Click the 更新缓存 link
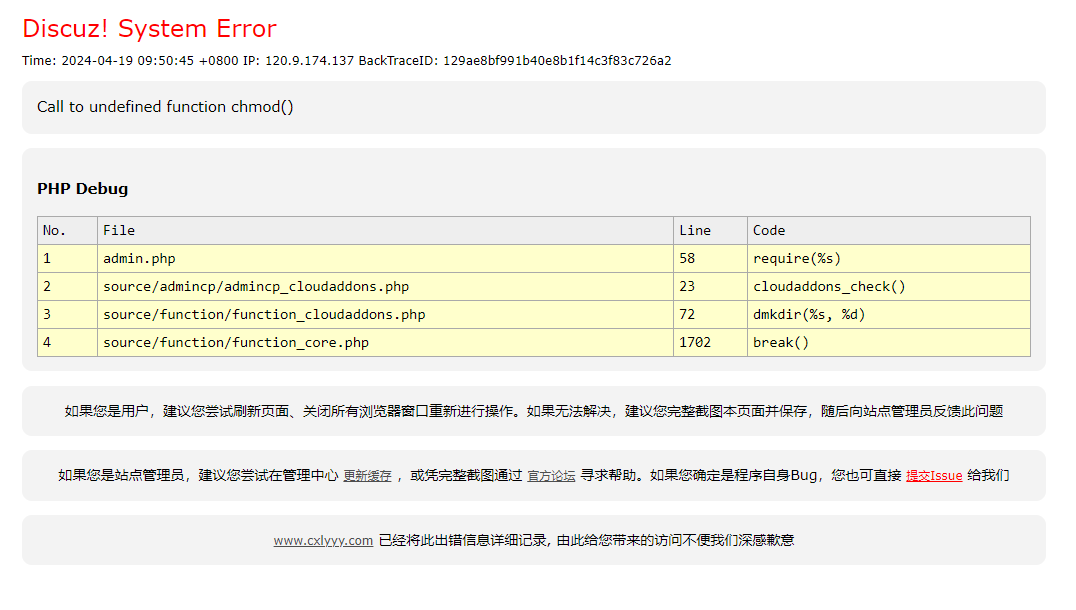Screen dimensions: 1076x610 pos(367,476)
